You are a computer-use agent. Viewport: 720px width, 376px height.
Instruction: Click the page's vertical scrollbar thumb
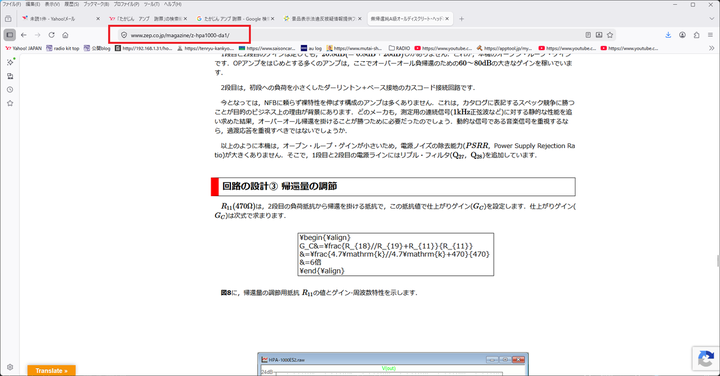[x=718, y=260]
